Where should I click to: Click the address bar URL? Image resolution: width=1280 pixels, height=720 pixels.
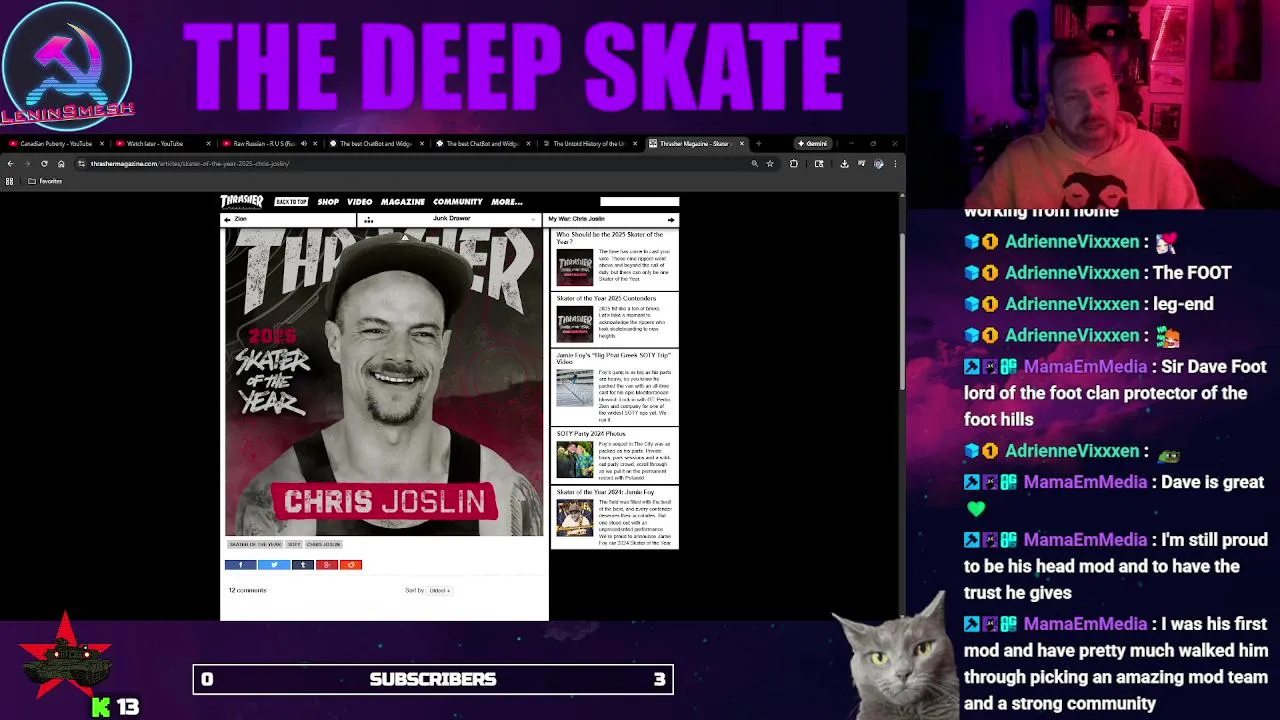(x=190, y=163)
